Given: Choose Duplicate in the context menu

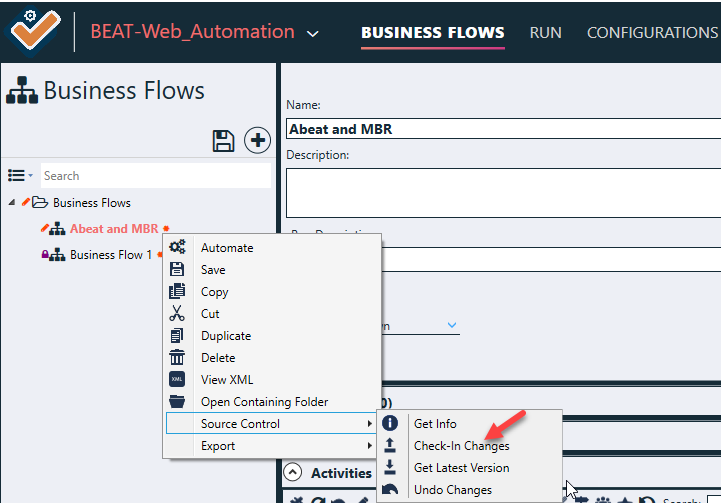Looking at the screenshot, I should tap(226, 336).
